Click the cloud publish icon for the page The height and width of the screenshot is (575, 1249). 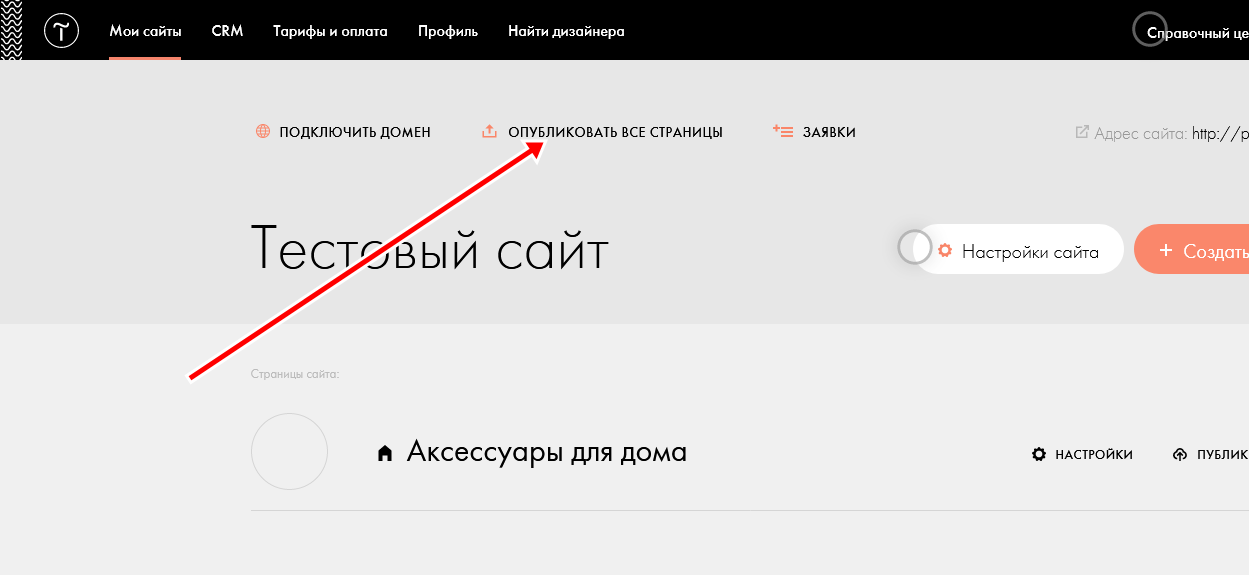point(1180,455)
